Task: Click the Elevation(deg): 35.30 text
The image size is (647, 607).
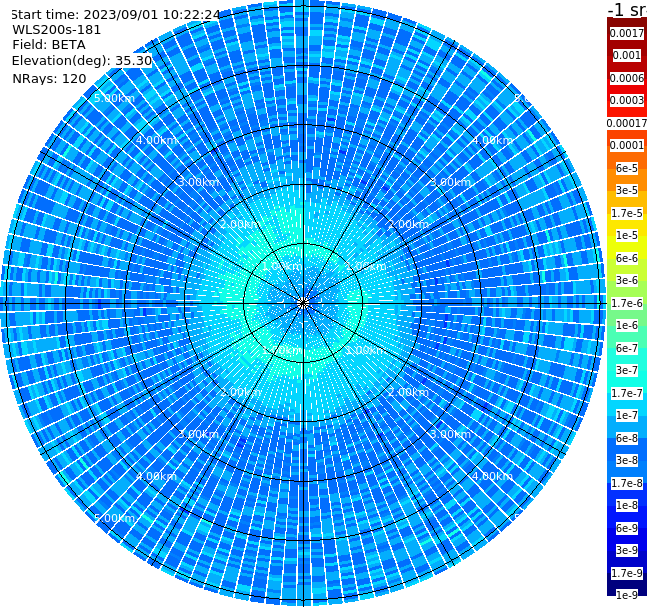Action: click(82, 61)
